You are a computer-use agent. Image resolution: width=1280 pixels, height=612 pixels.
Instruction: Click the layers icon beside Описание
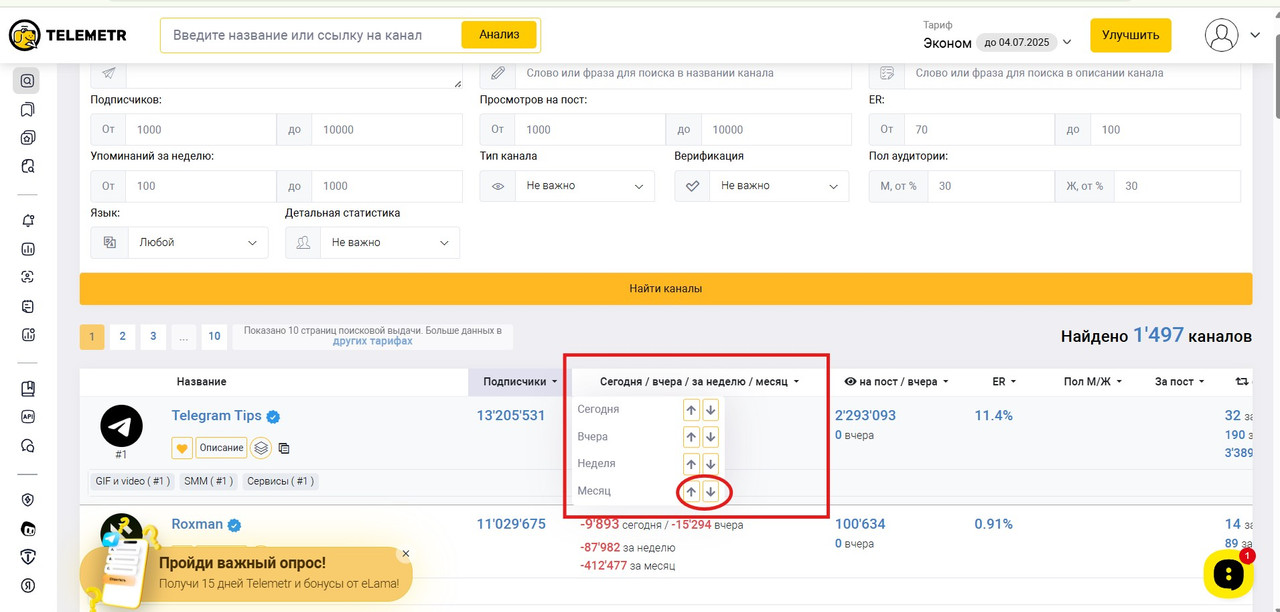coord(261,448)
